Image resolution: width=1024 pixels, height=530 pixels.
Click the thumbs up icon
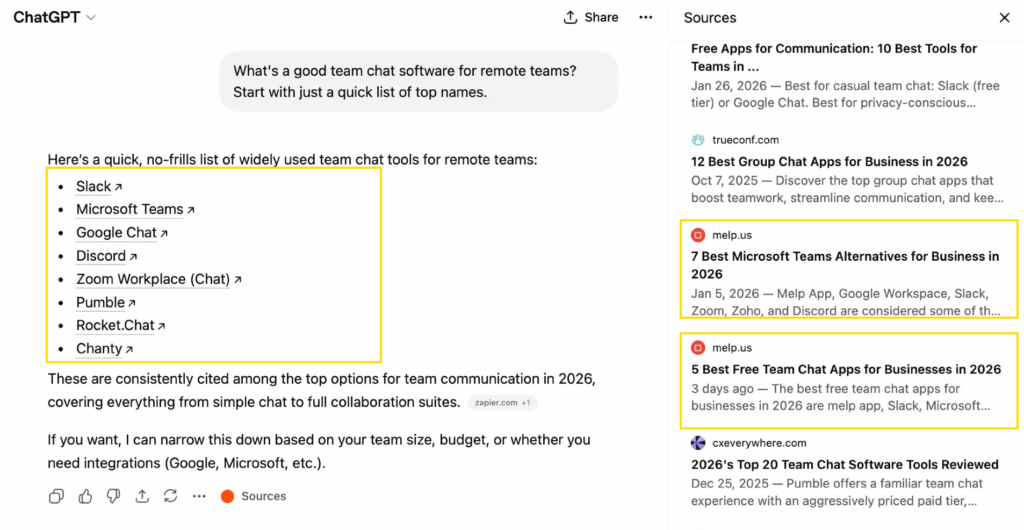click(86, 497)
